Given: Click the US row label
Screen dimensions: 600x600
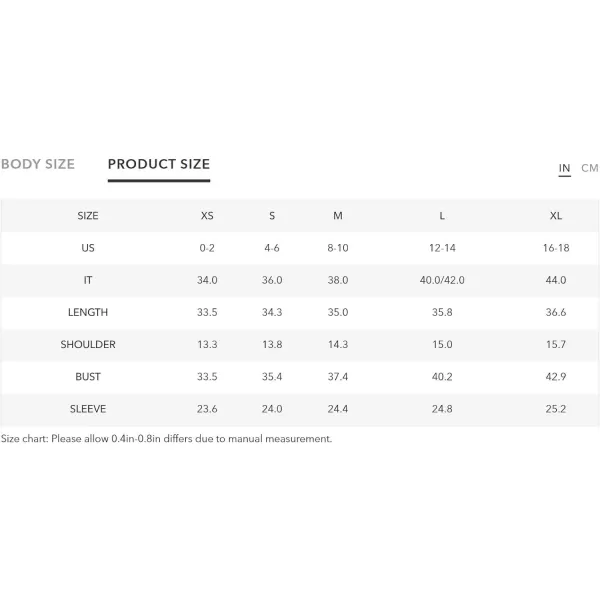Looking at the screenshot, I should coord(88,248).
